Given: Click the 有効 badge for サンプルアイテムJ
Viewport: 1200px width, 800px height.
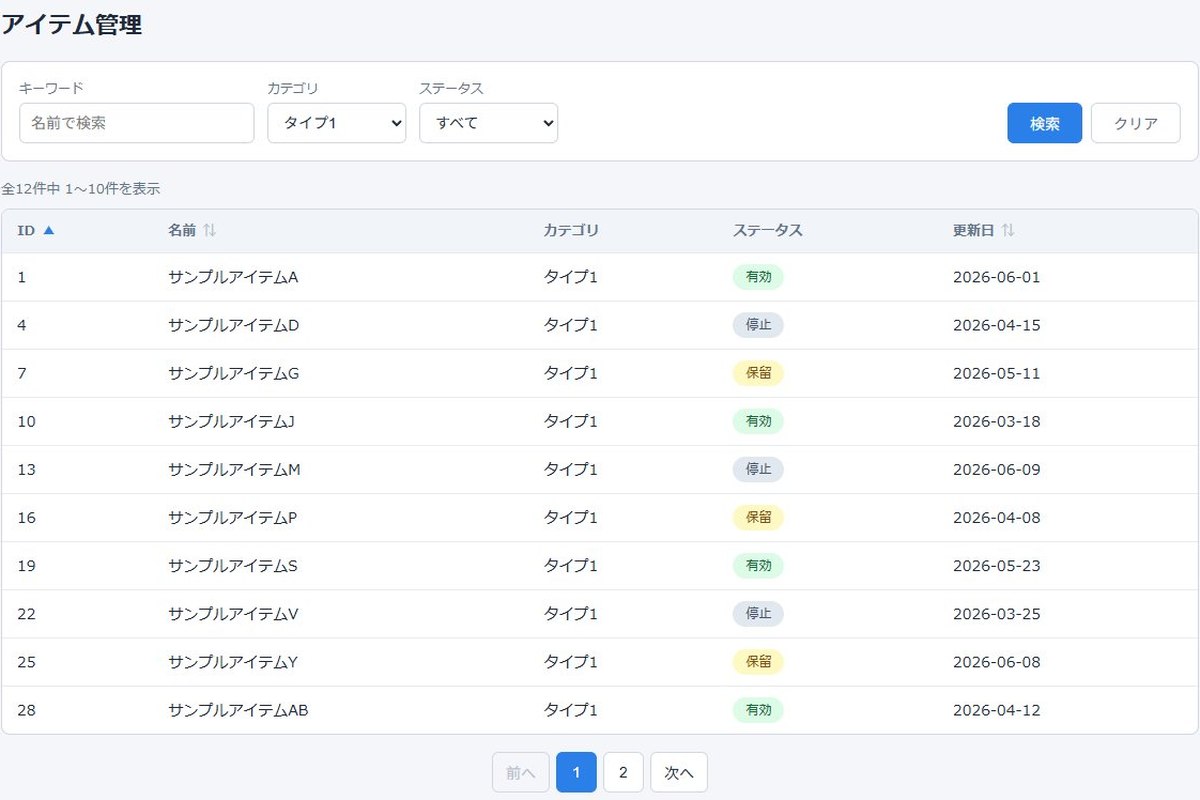Looking at the screenshot, I should pyautogui.click(x=758, y=421).
